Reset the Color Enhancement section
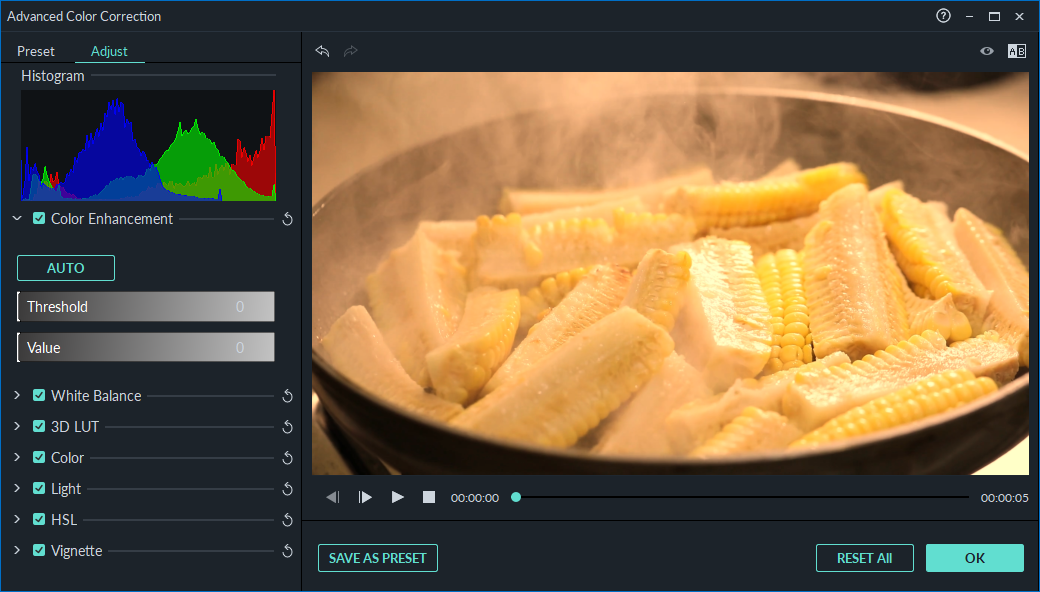 click(287, 219)
